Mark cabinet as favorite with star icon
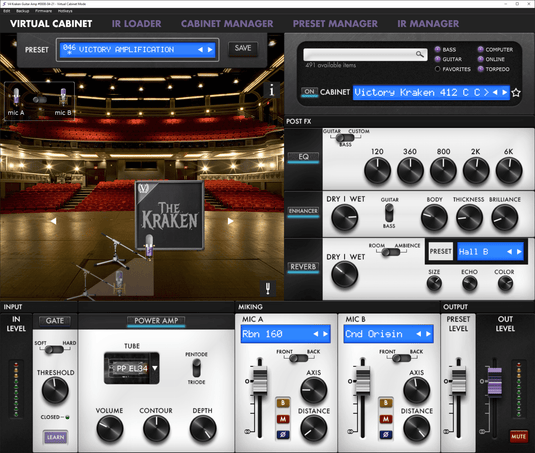Viewport: 535px width, 453px height. [516, 92]
